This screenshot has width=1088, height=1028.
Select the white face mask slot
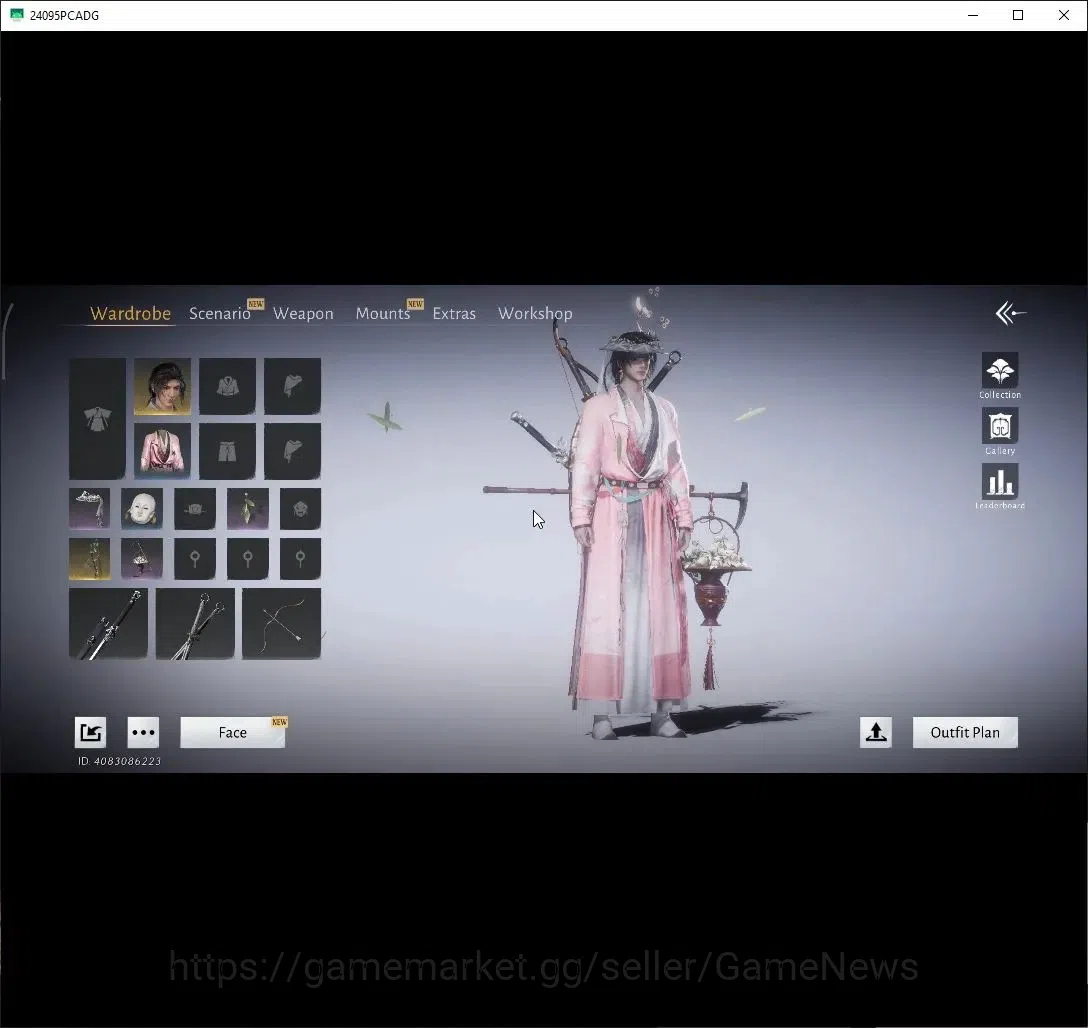coord(142,508)
